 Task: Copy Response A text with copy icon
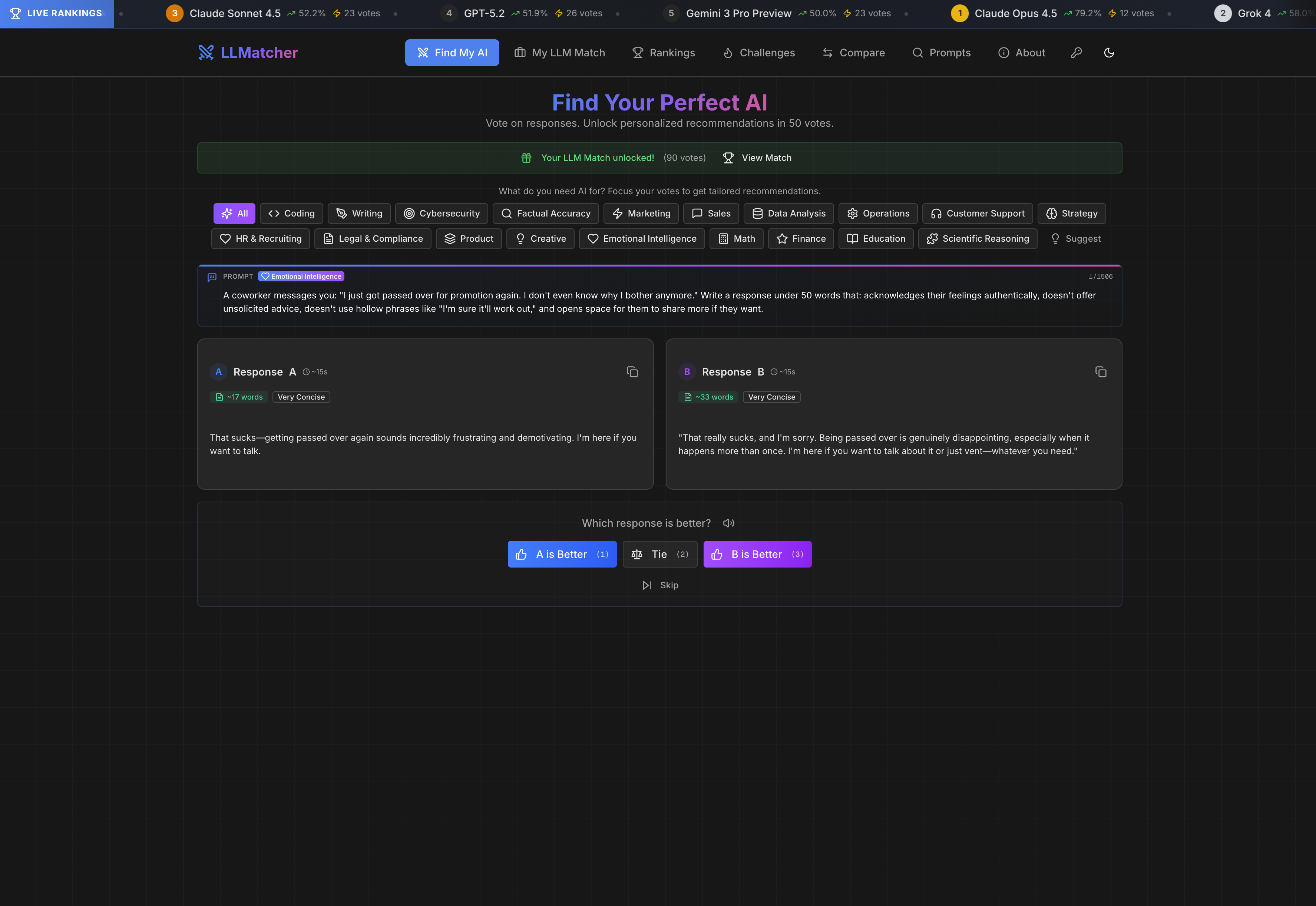tap(632, 372)
